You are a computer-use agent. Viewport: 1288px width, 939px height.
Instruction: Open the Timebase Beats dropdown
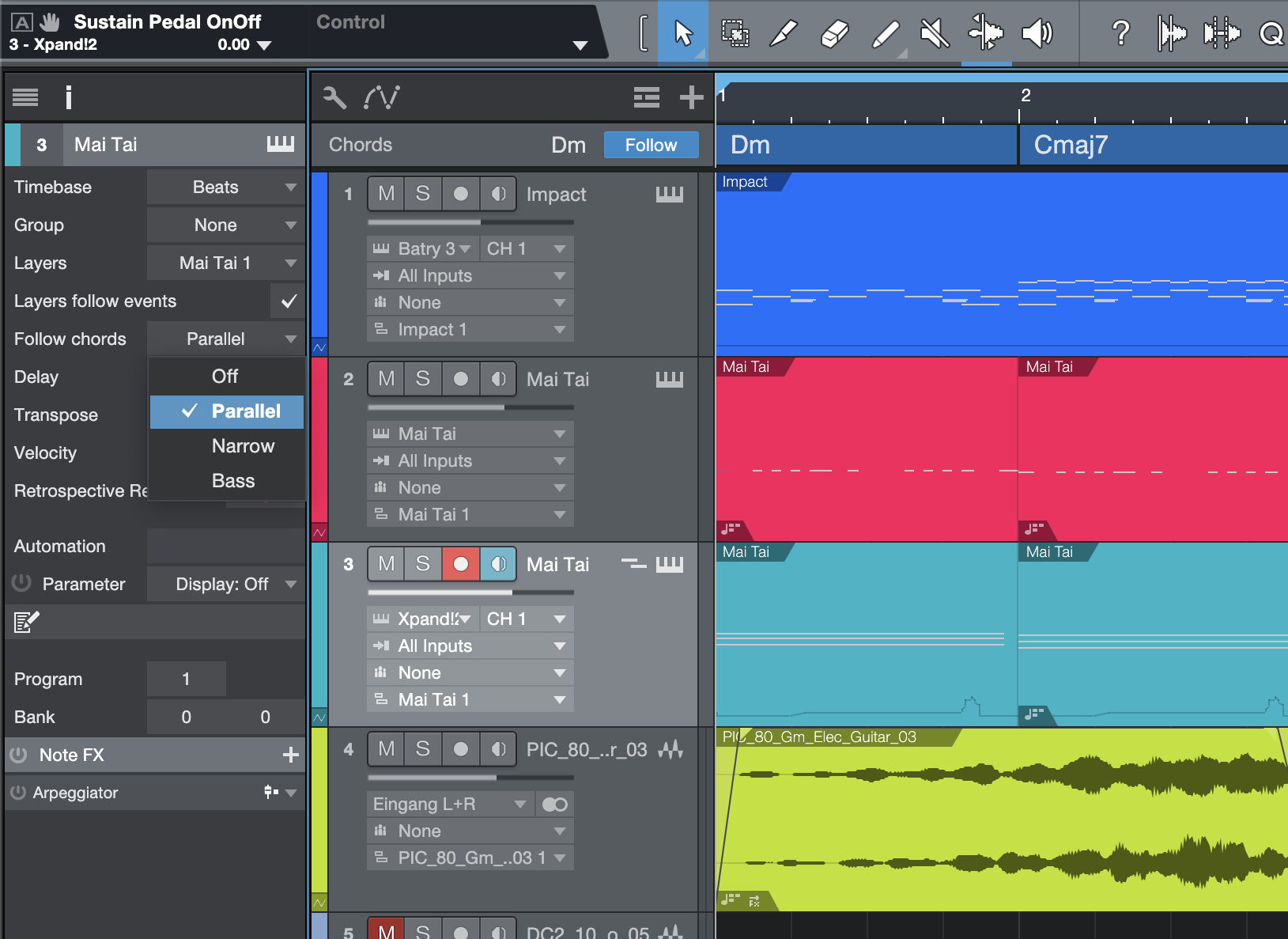point(225,187)
